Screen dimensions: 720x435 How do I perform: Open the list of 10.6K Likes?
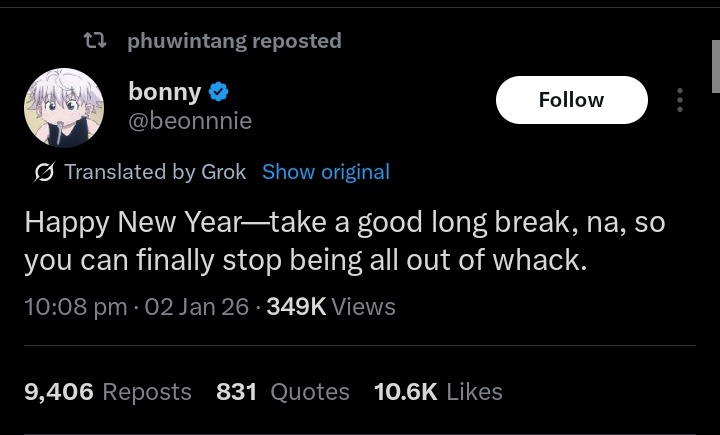(x=438, y=392)
